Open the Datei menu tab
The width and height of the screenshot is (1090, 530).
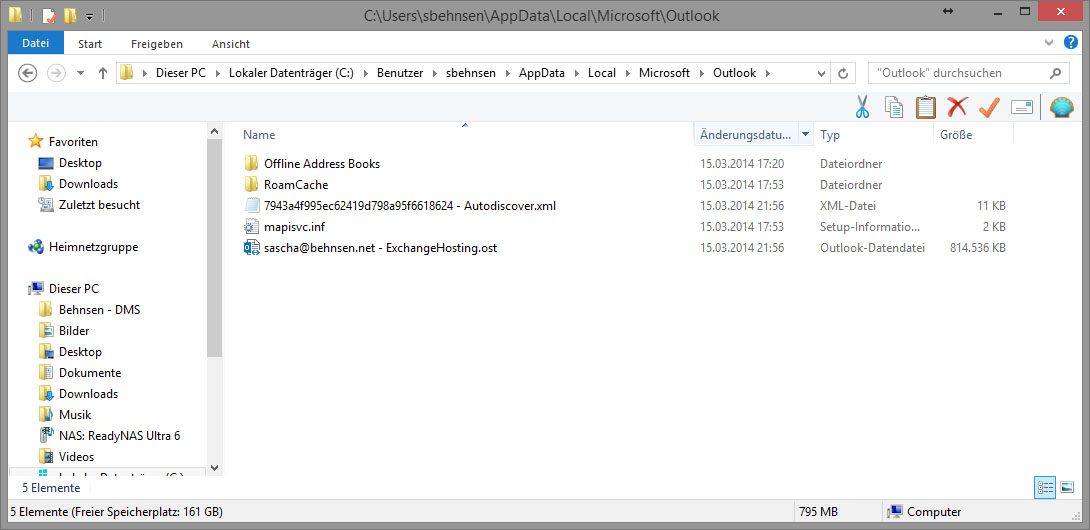point(35,43)
